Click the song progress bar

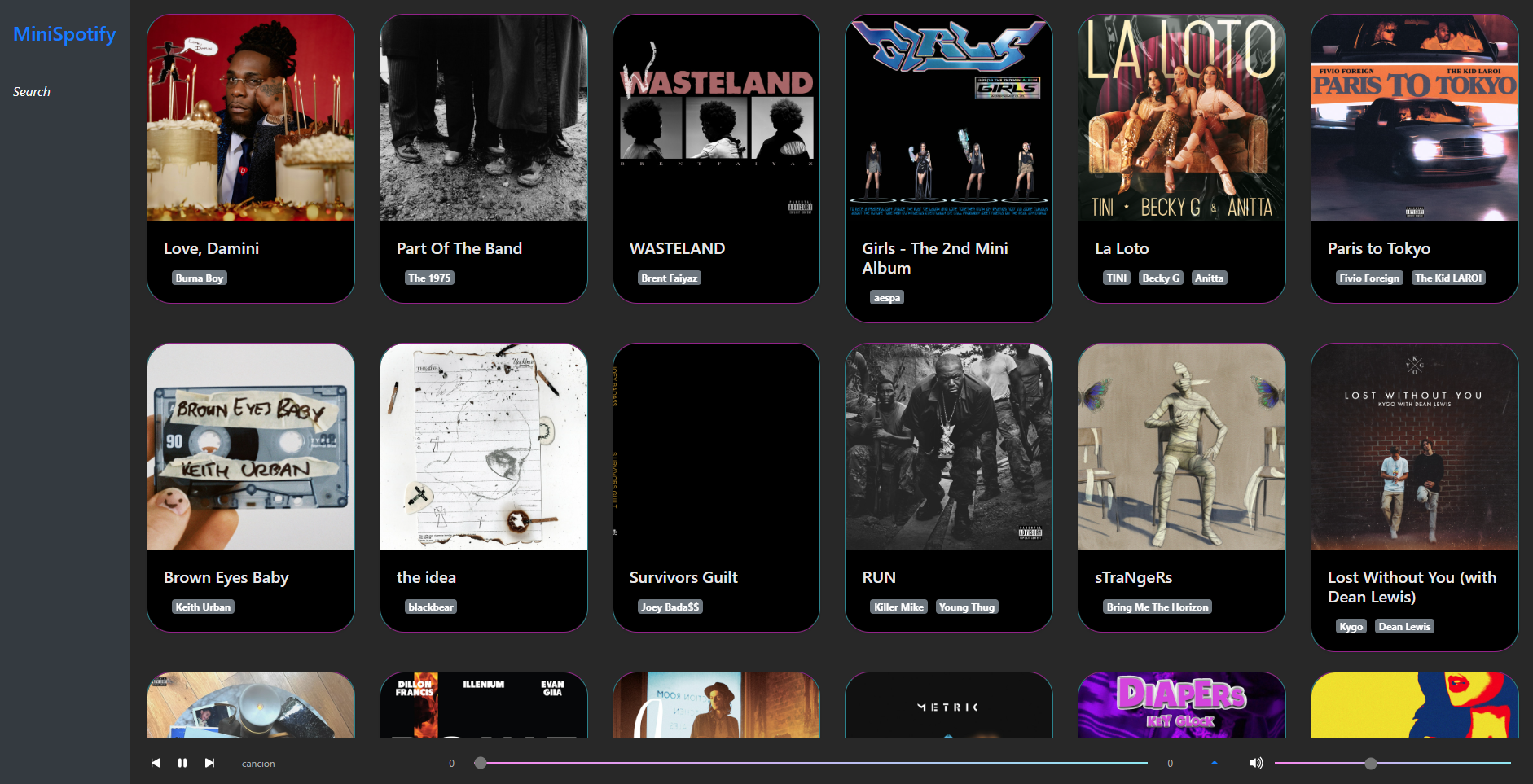click(811, 763)
